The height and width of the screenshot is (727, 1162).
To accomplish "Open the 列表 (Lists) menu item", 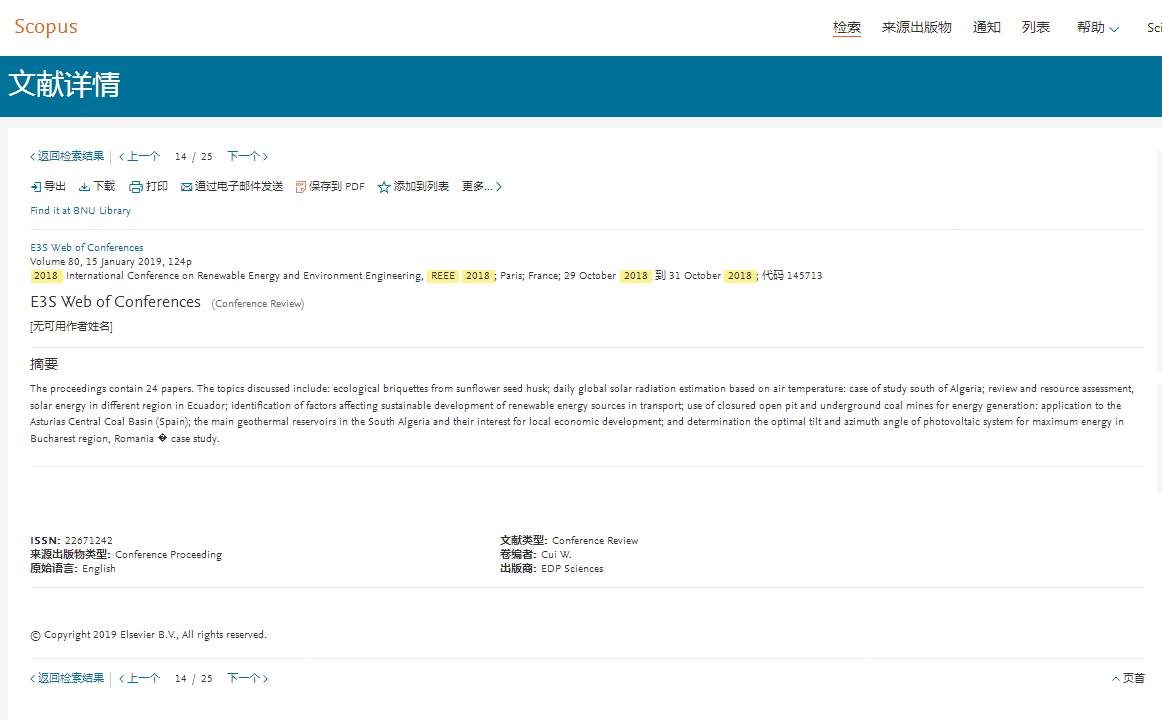I will click(1036, 28).
